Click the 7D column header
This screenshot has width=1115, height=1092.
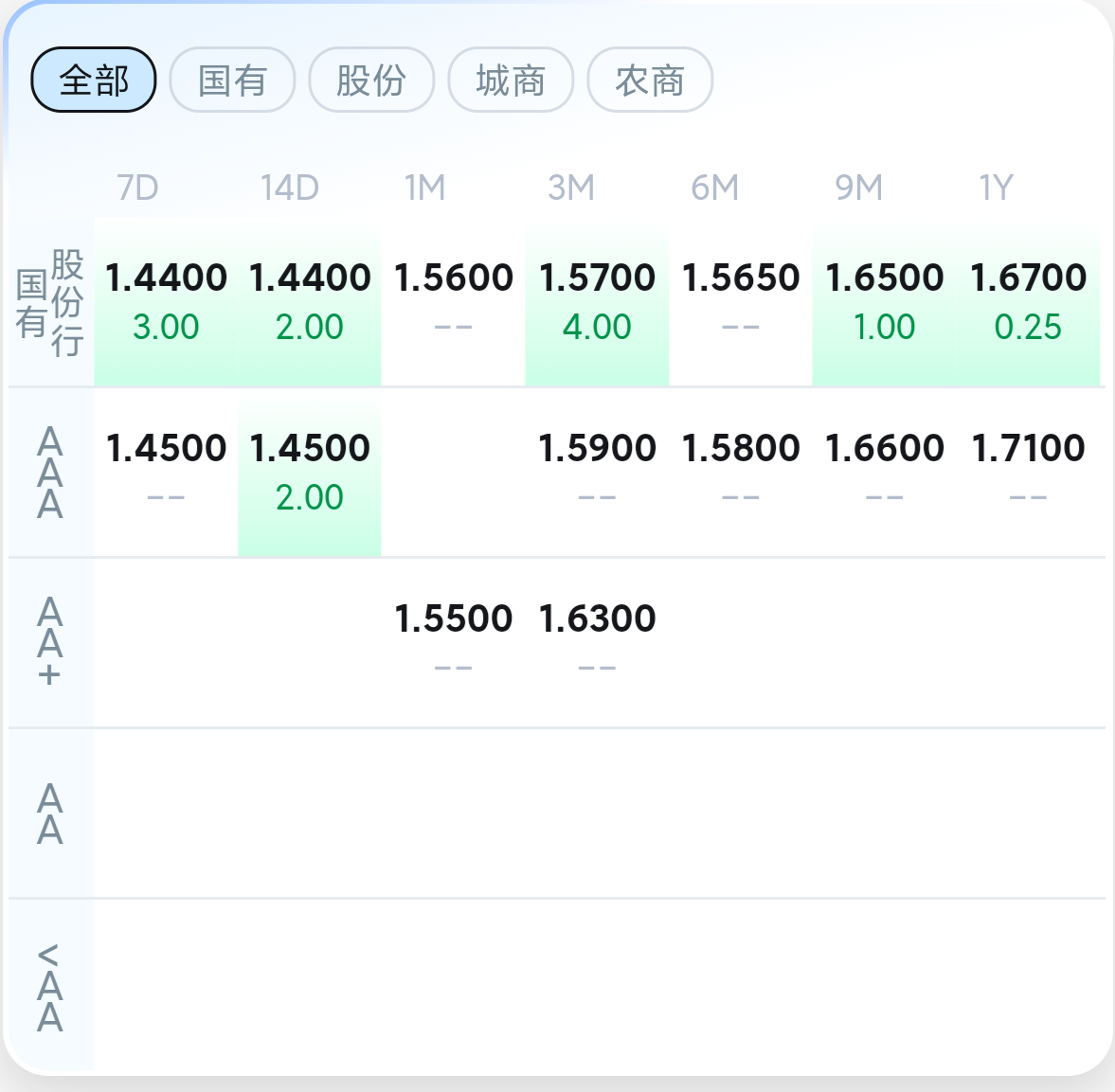pyautogui.click(x=137, y=188)
